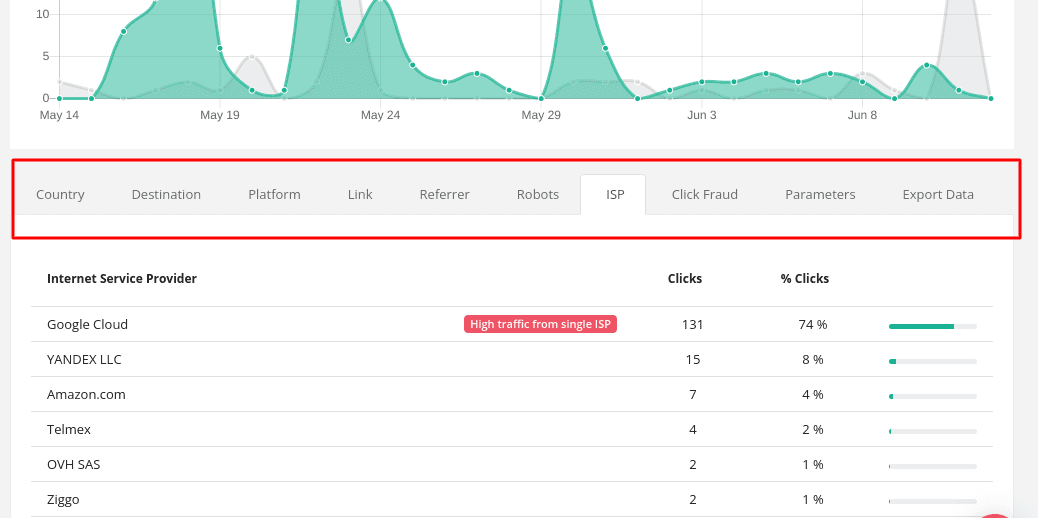Click the 'High traffic from single ISP' badge
This screenshot has height=518, width=1038.
[540, 324]
